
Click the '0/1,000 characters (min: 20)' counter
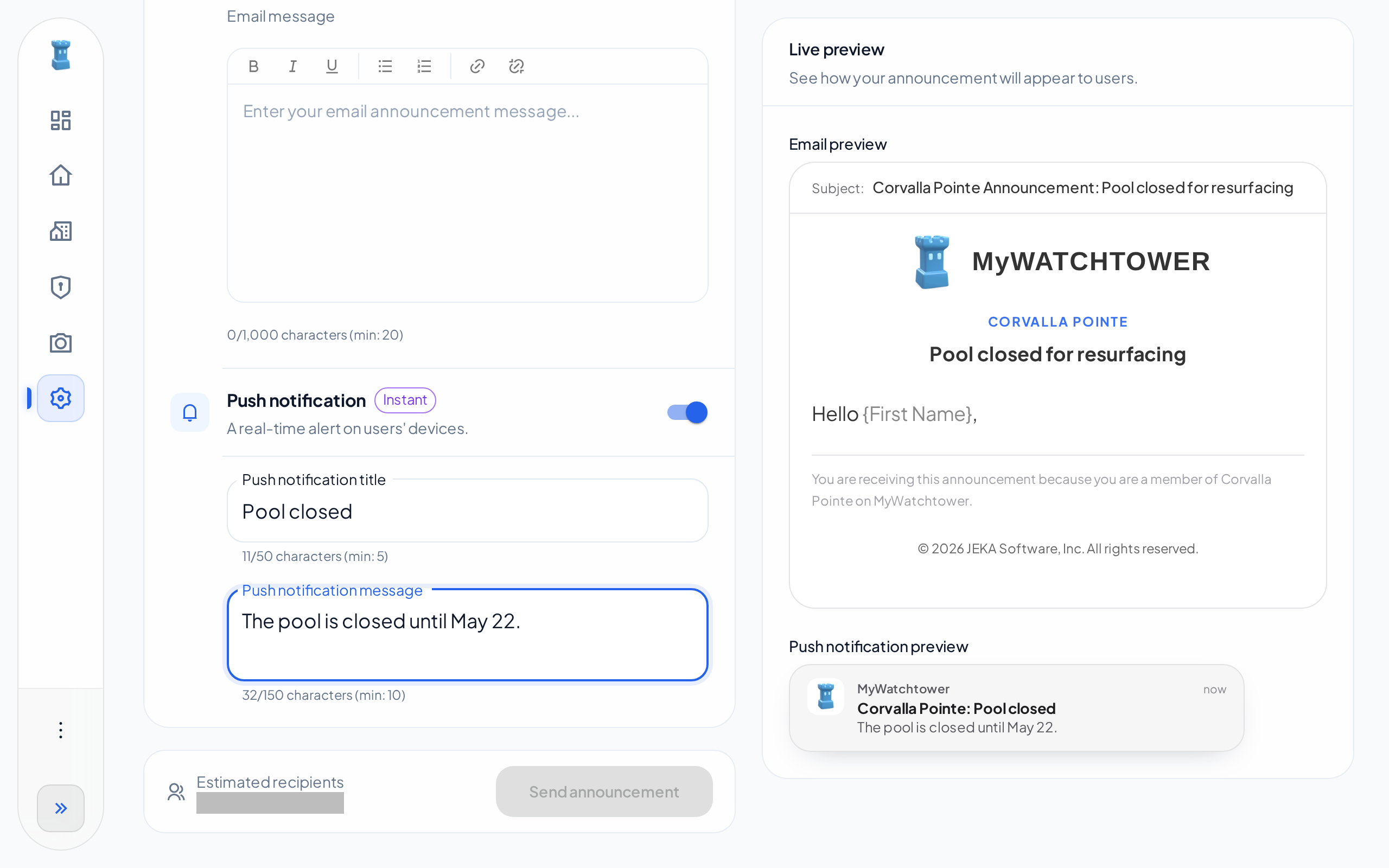pyautogui.click(x=315, y=335)
